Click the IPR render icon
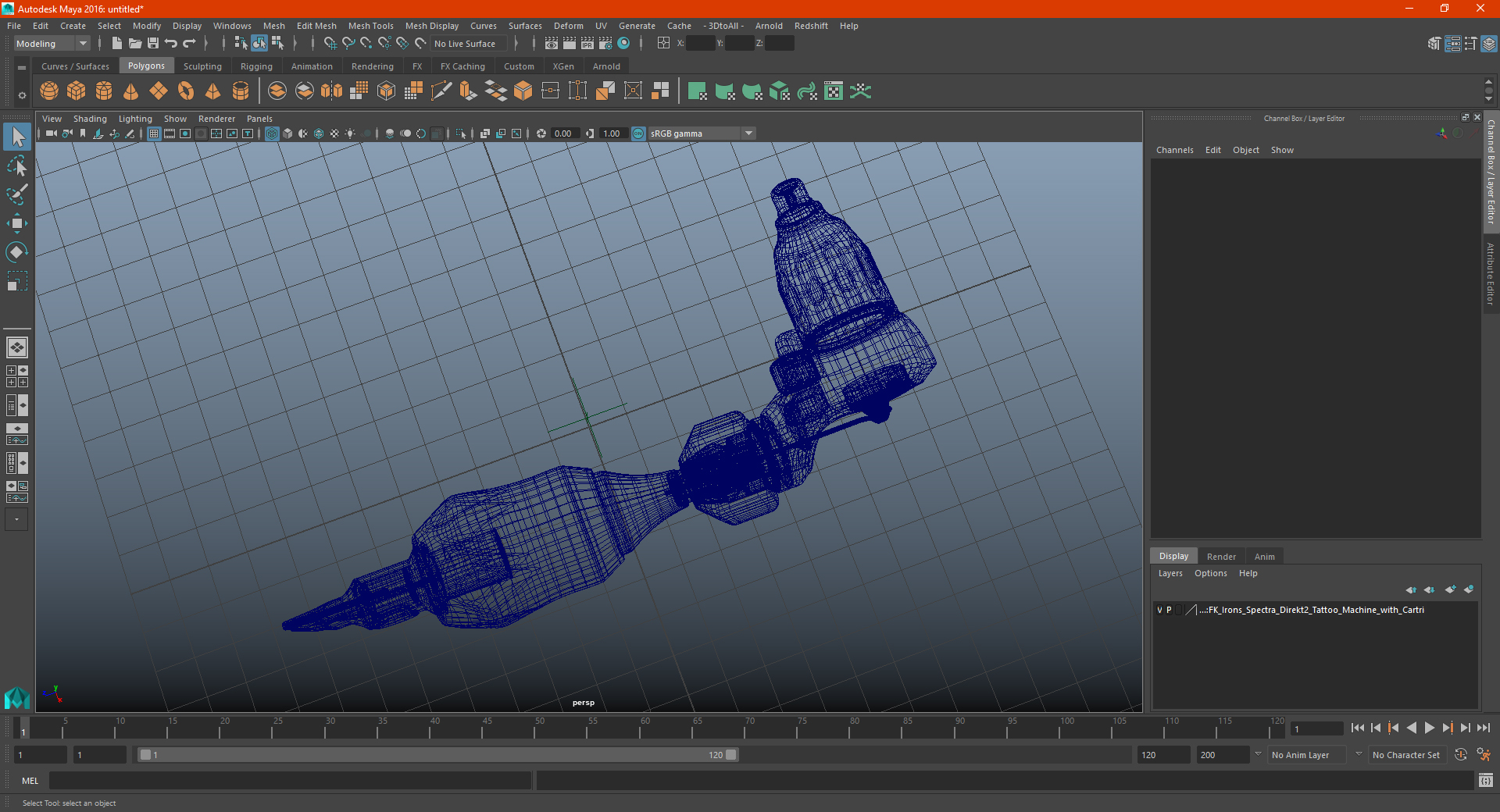The image size is (1500, 812). coord(587,44)
